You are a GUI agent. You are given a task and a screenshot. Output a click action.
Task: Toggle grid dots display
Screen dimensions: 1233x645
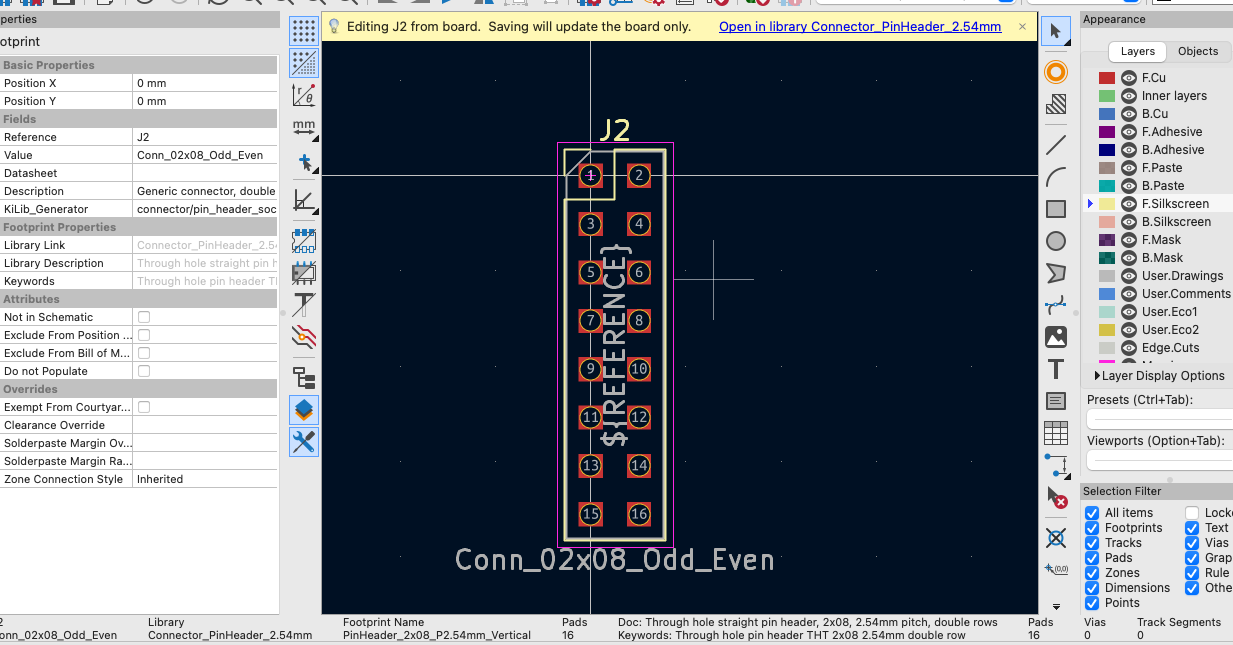point(304,31)
